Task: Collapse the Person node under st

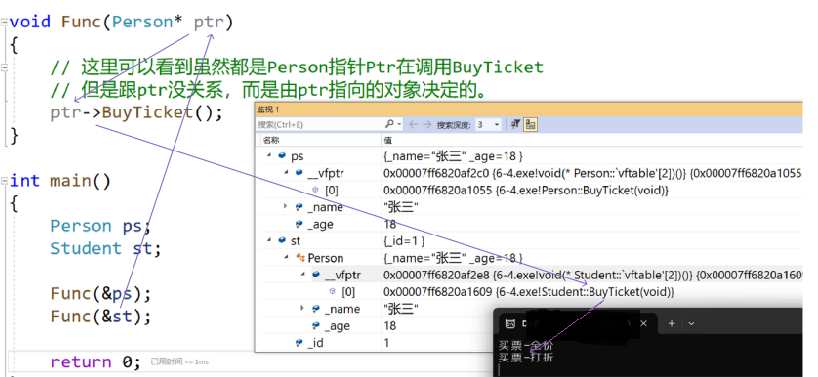Action: pyautogui.click(x=286, y=257)
